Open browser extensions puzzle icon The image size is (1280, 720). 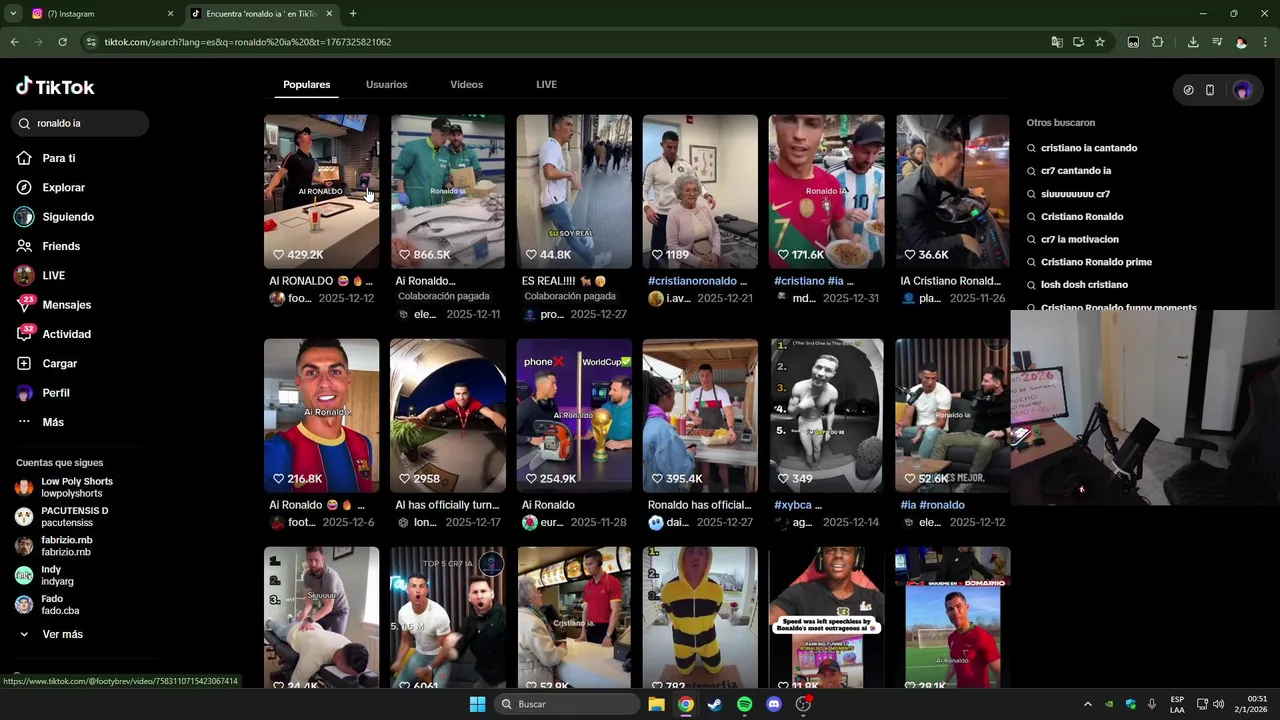coord(1158,42)
